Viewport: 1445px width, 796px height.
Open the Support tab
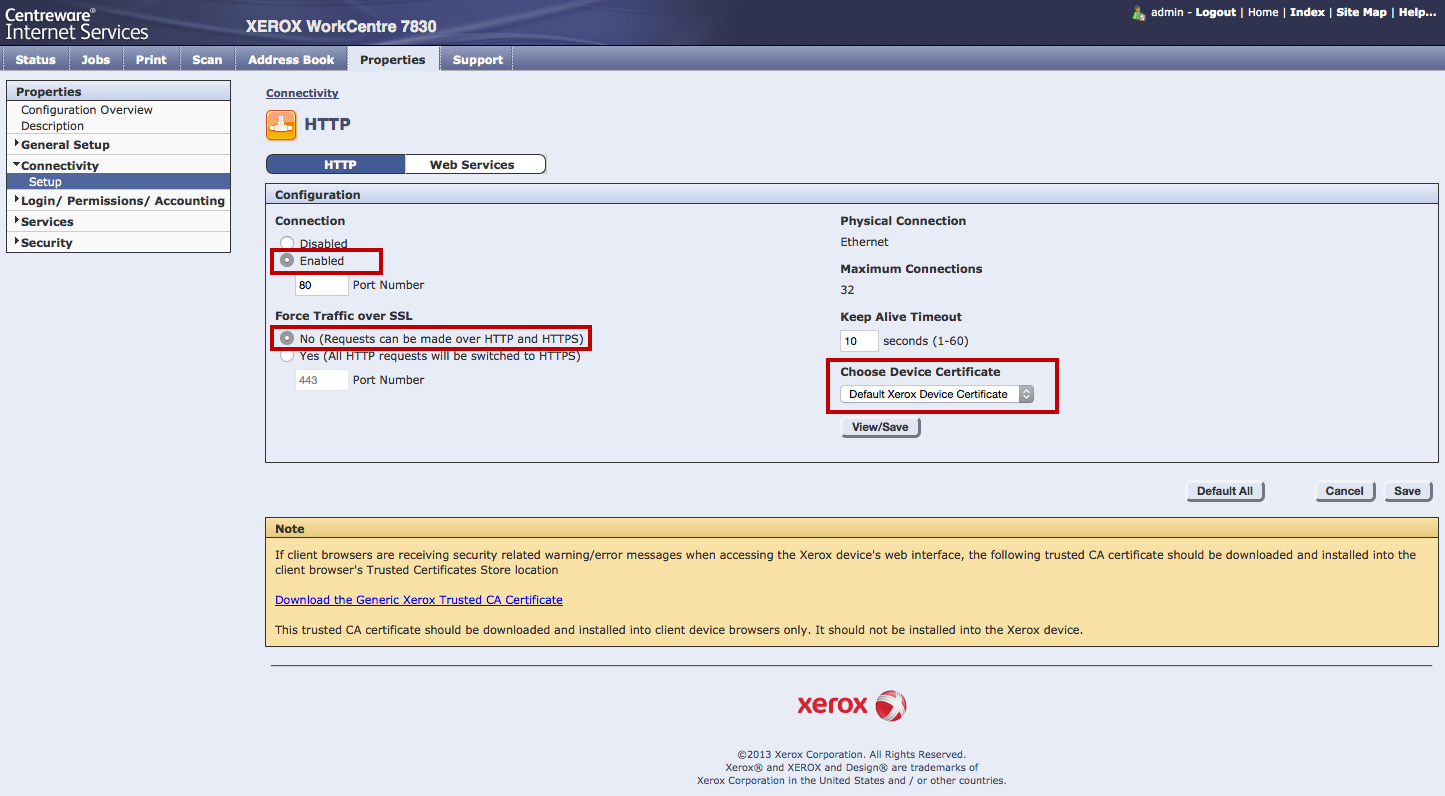[x=478, y=59]
